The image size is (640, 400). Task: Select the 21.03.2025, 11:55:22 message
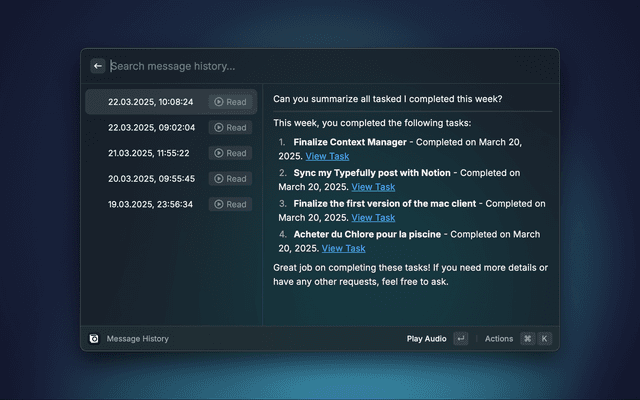point(150,153)
